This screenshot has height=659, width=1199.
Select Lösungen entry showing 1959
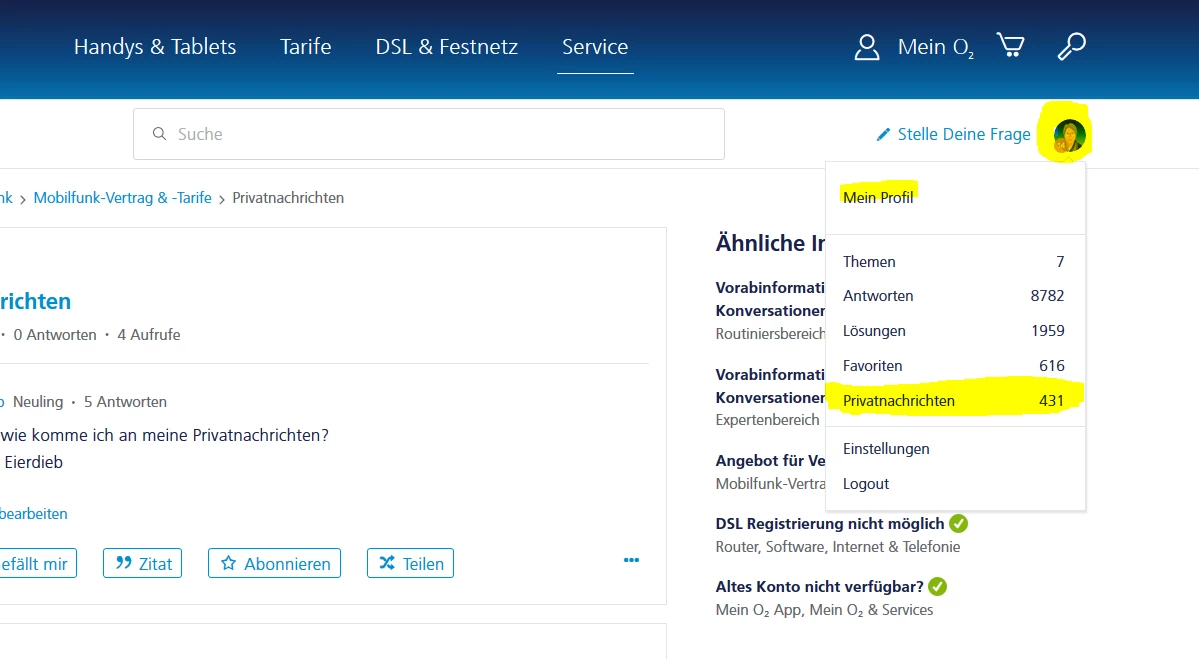(954, 331)
